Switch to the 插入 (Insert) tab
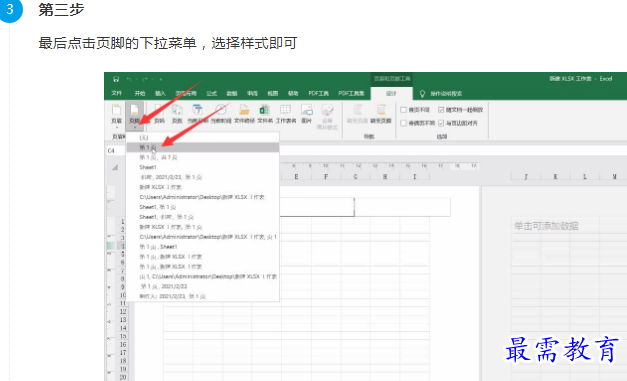The width and height of the screenshot is (627, 381). [x=160, y=93]
